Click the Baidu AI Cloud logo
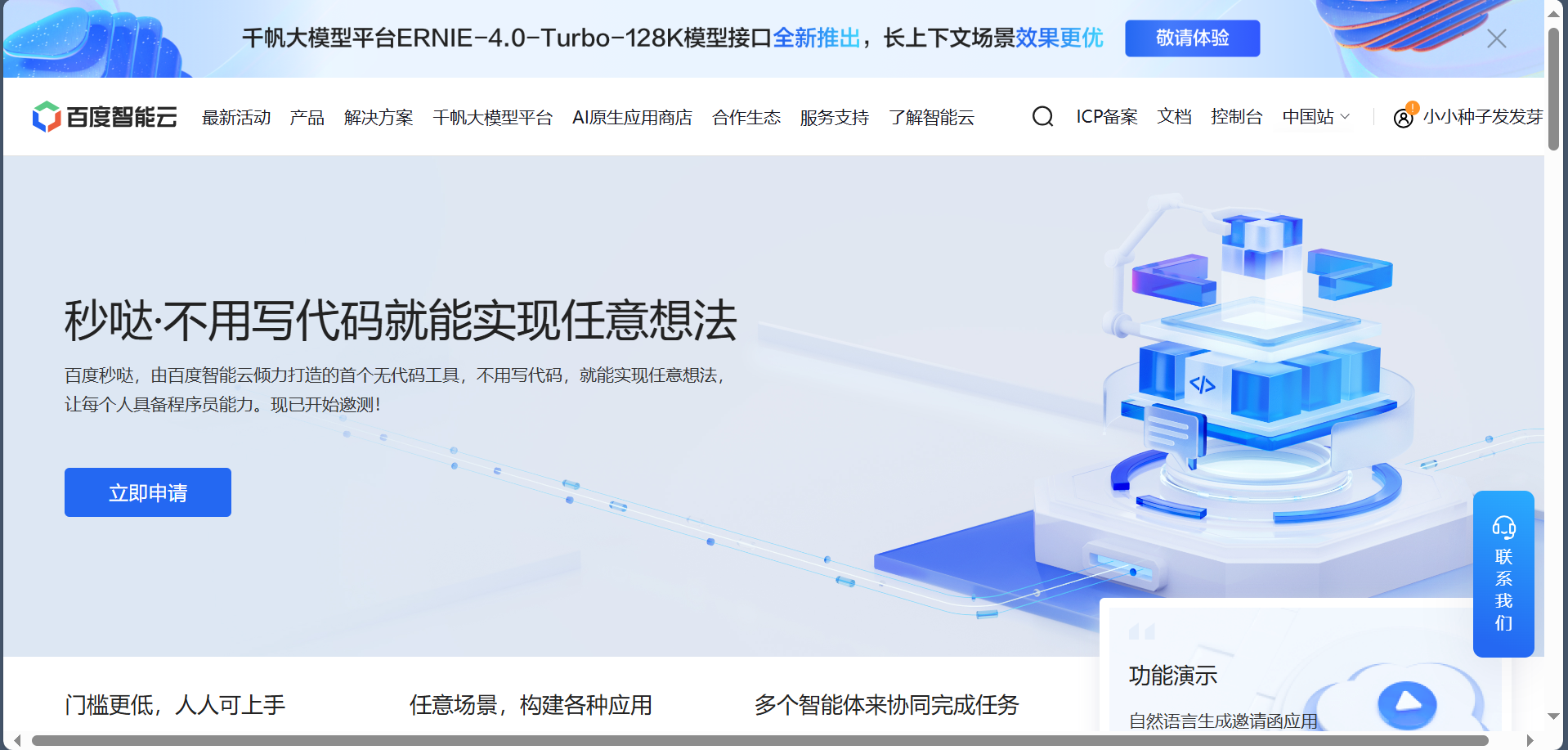1568x750 pixels. pos(105,117)
